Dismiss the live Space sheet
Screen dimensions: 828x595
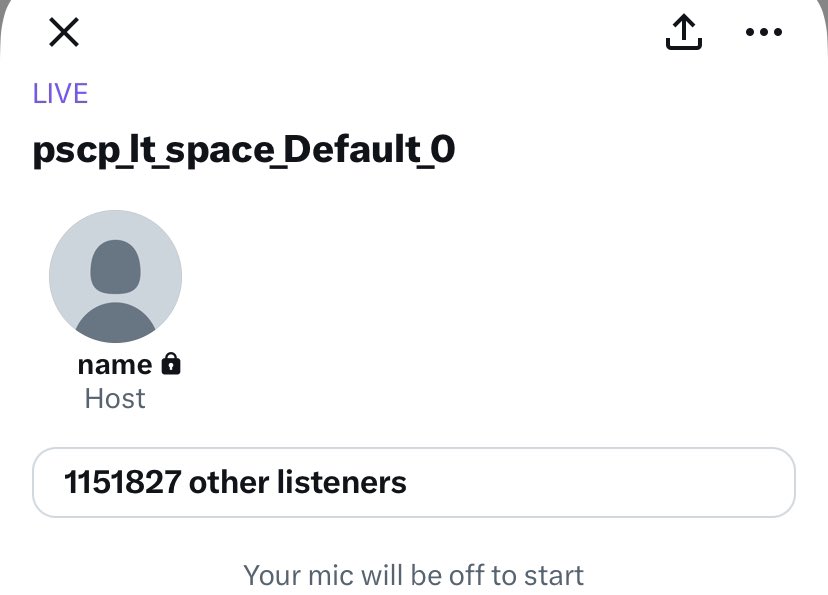pos(64,33)
